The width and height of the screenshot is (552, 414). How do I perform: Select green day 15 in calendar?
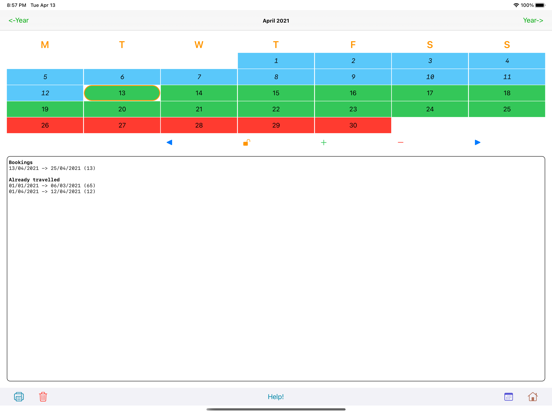[x=276, y=93]
